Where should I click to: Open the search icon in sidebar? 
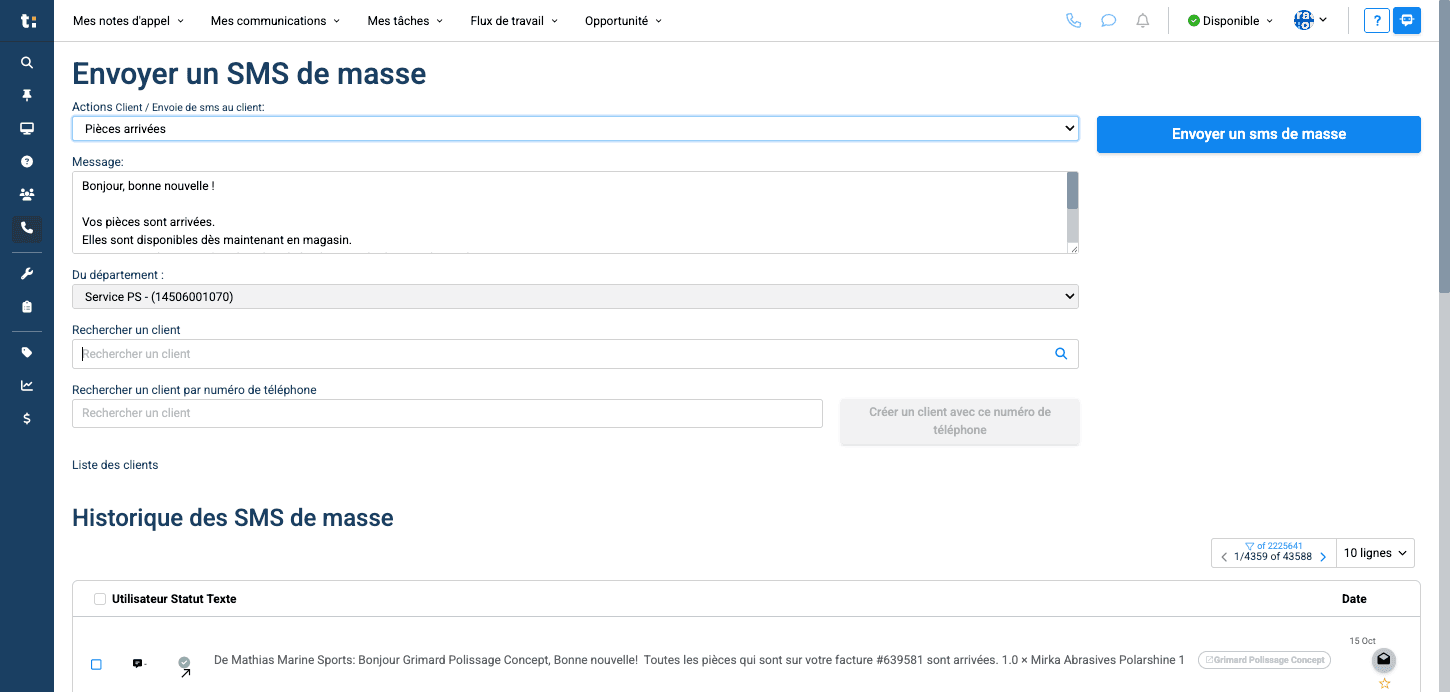click(x=27, y=62)
